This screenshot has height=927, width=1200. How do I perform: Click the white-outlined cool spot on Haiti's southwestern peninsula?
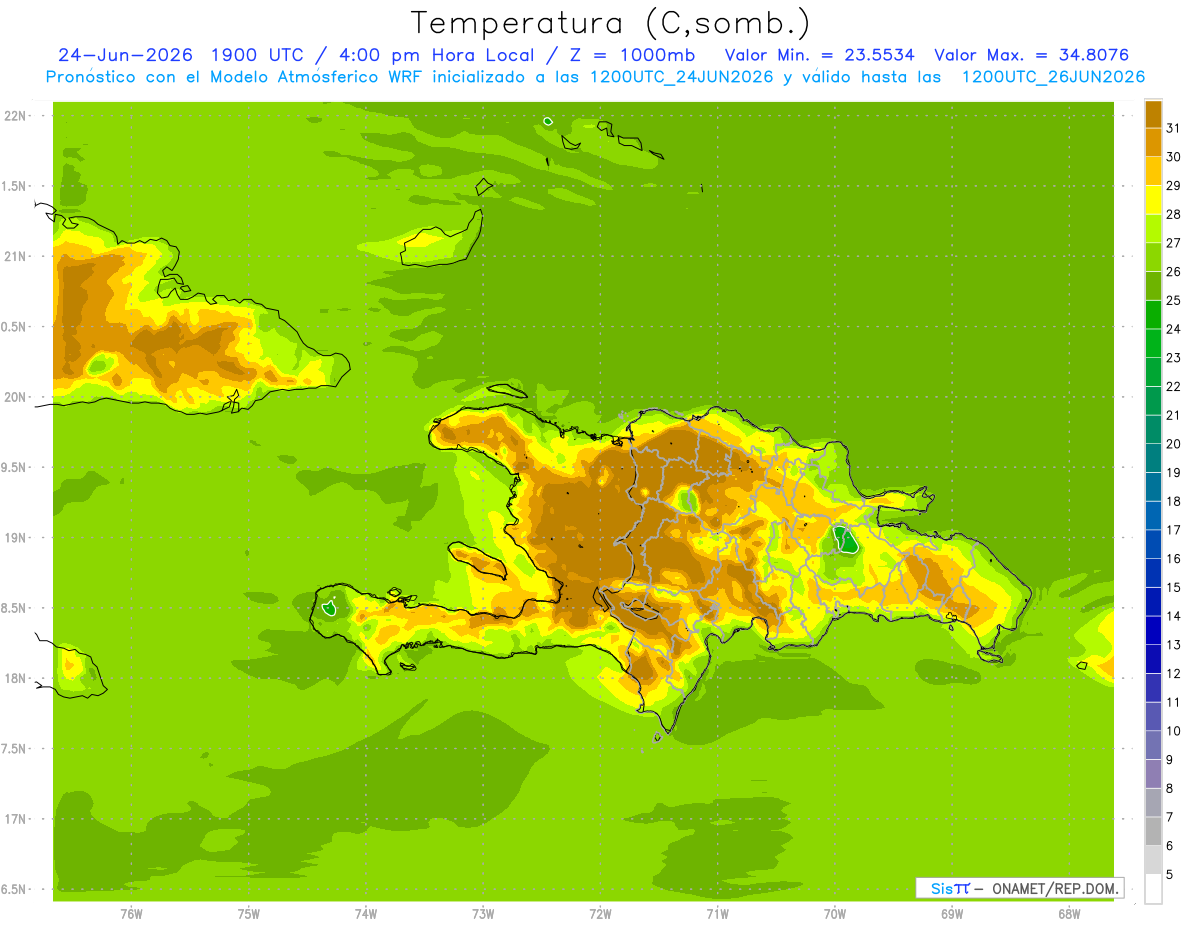pyautogui.click(x=329, y=607)
